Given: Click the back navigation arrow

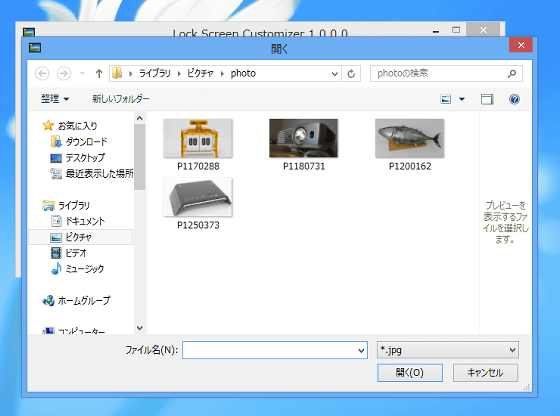Looking at the screenshot, I should [42, 74].
